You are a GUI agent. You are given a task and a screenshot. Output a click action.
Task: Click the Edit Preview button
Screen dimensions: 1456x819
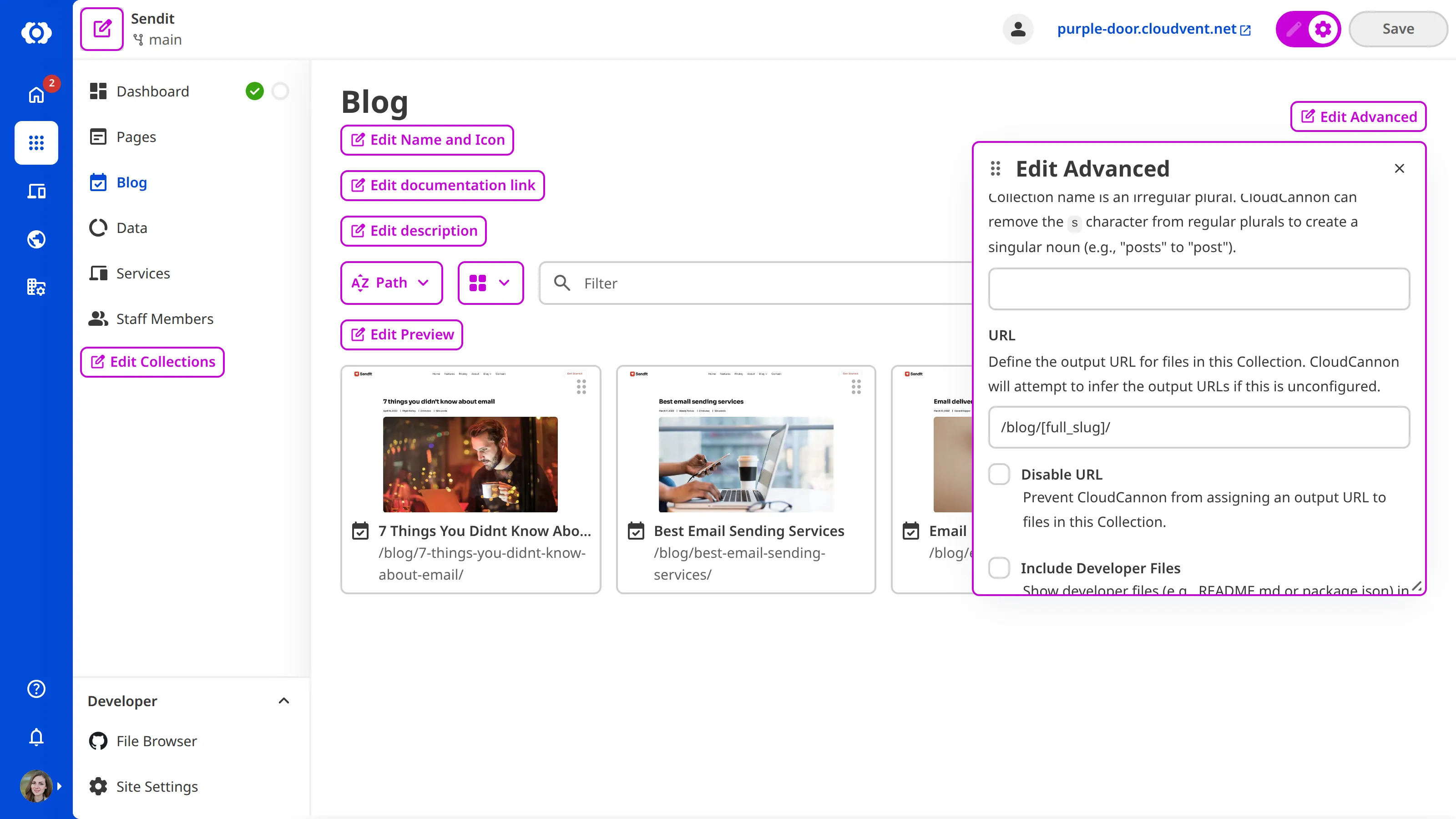pos(401,334)
